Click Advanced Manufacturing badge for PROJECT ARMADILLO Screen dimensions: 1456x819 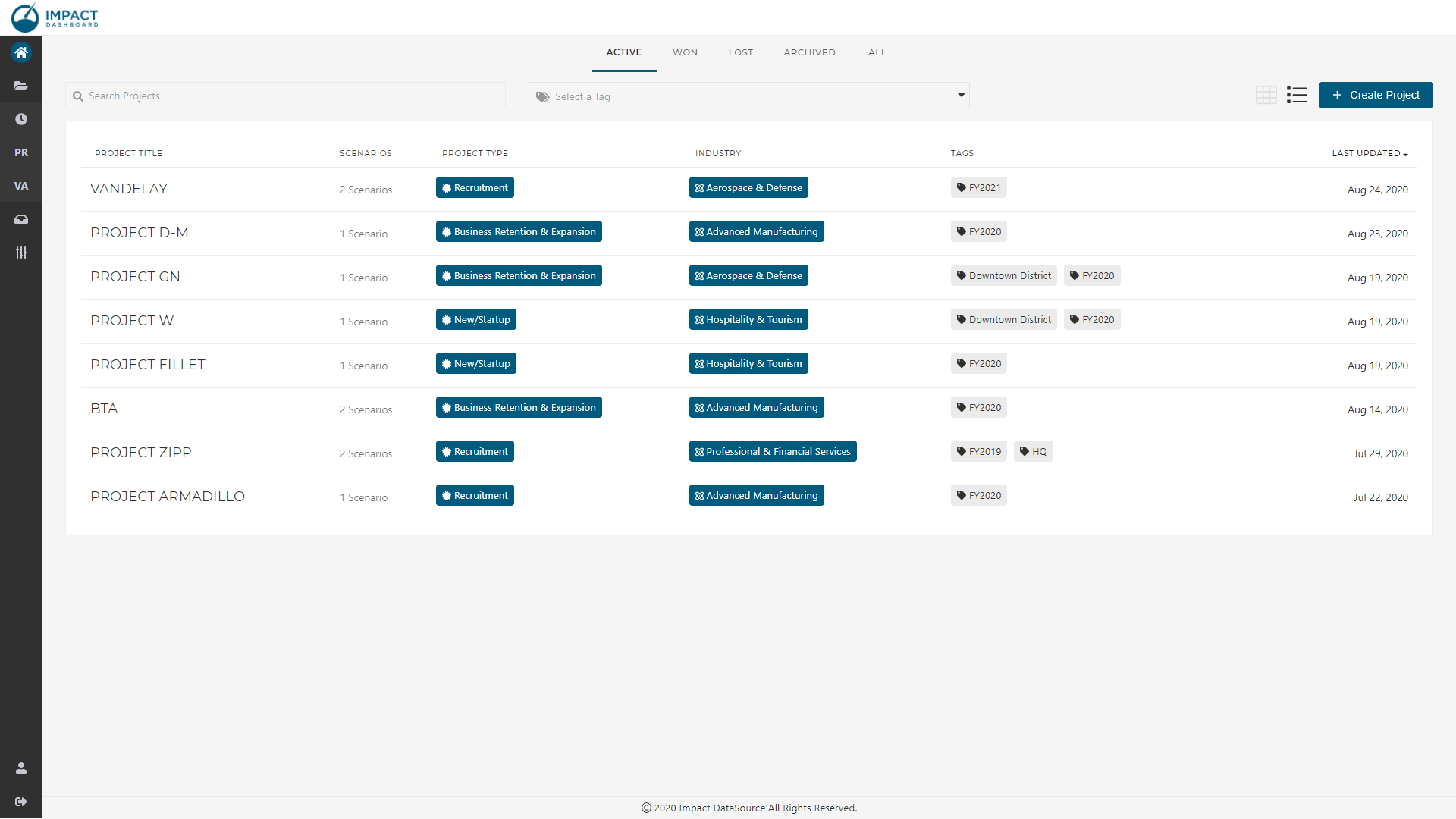[x=756, y=495]
